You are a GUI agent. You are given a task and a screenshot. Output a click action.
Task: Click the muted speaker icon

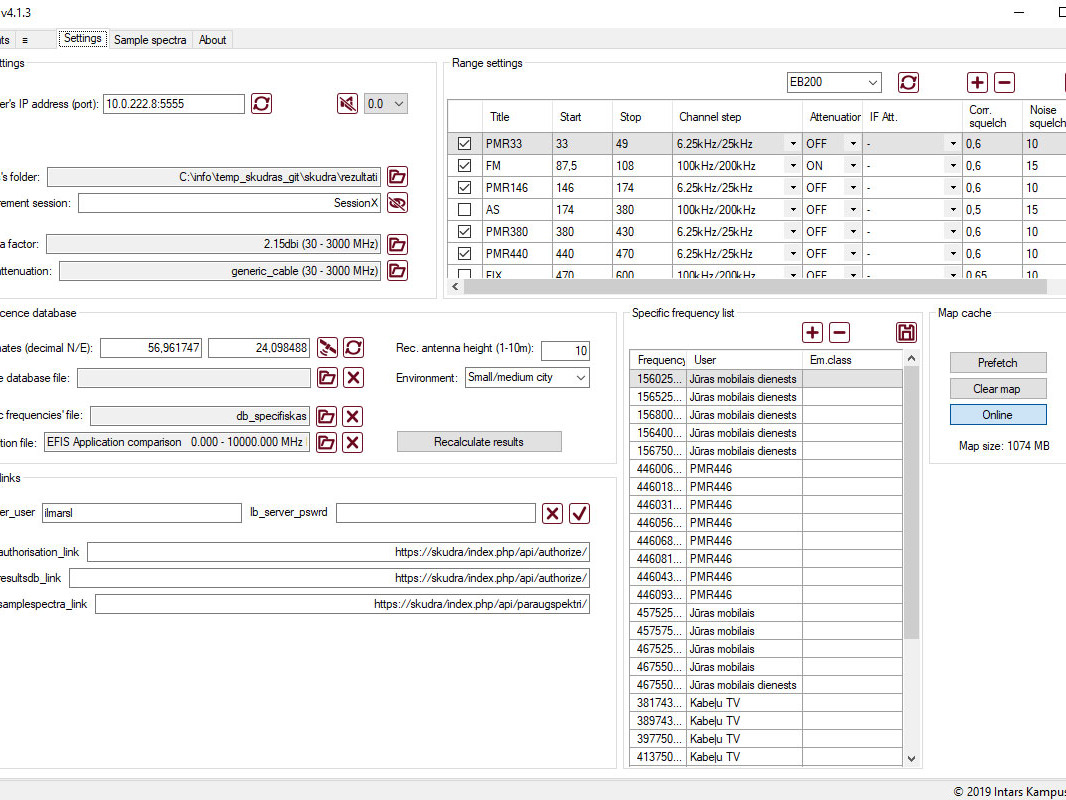tap(347, 103)
